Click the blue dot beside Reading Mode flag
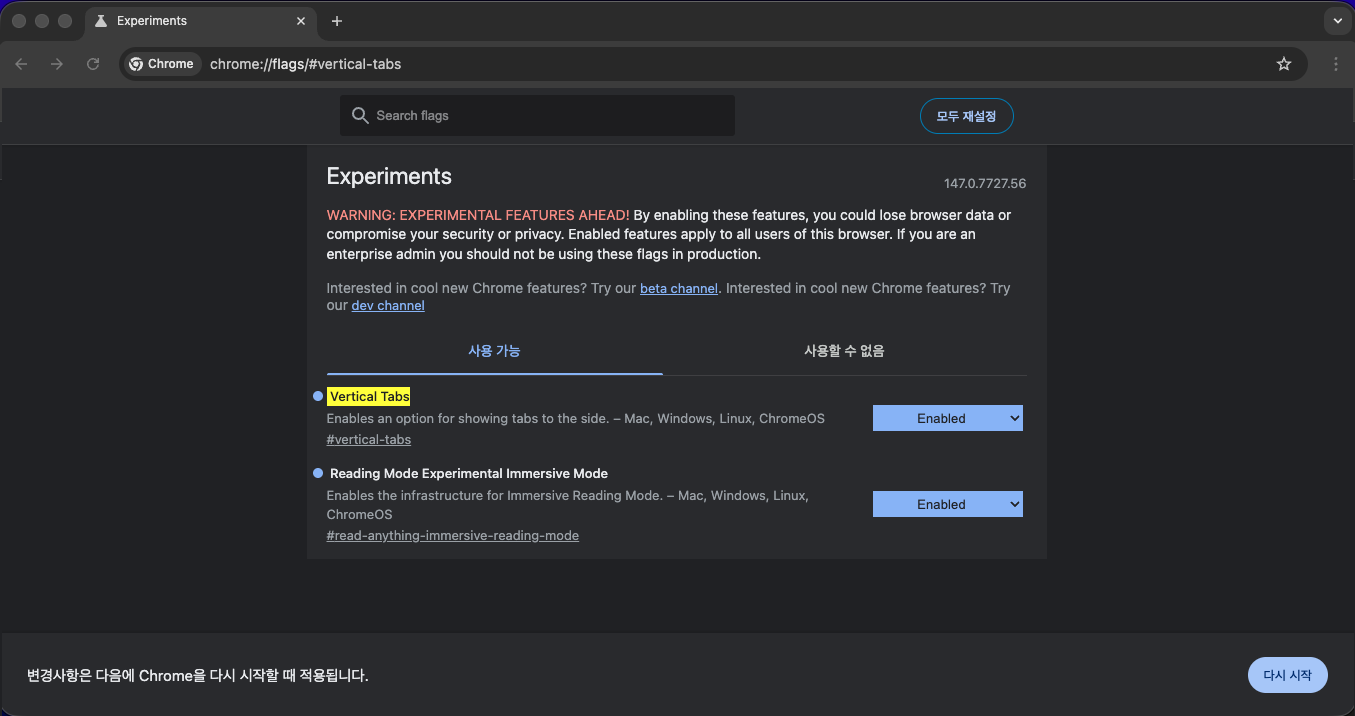The height and width of the screenshot is (716, 1355). tap(318, 473)
